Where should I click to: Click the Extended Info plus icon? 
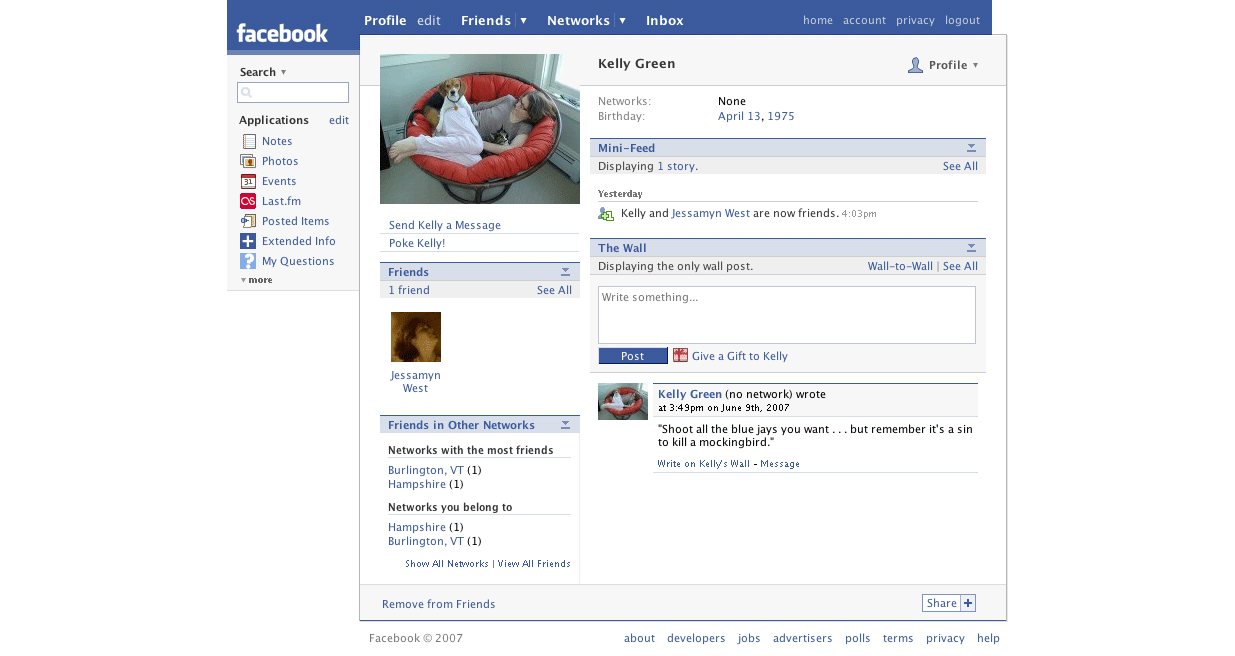point(248,241)
